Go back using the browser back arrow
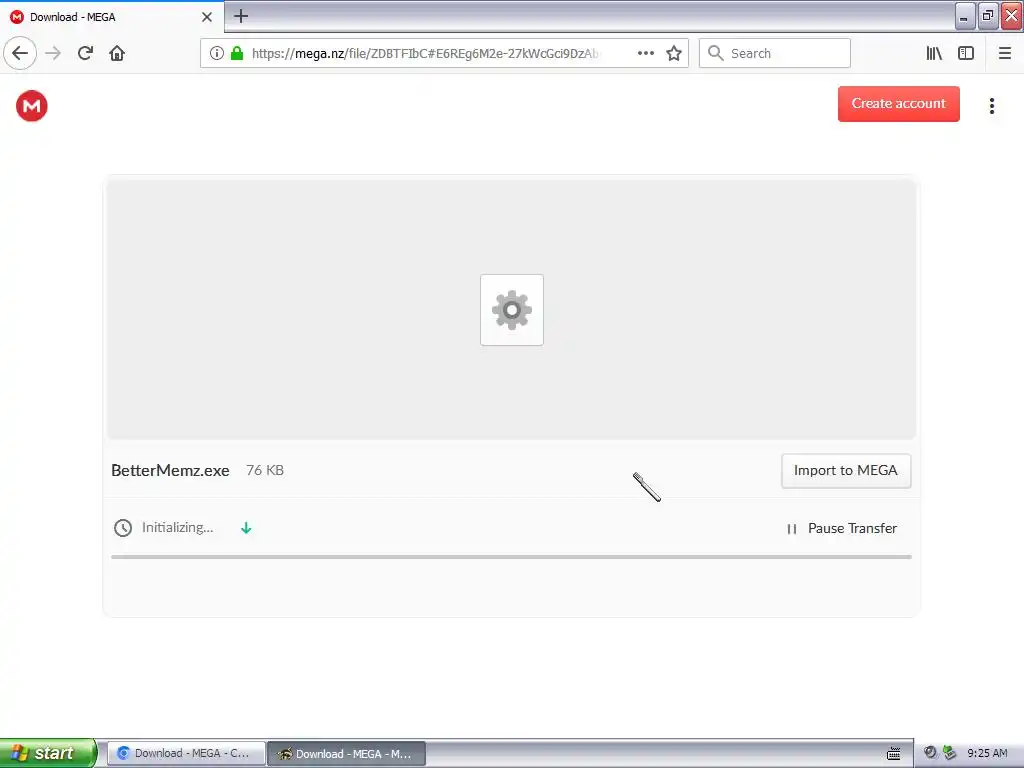Image resolution: width=1024 pixels, height=768 pixels. (x=20, y=53)
